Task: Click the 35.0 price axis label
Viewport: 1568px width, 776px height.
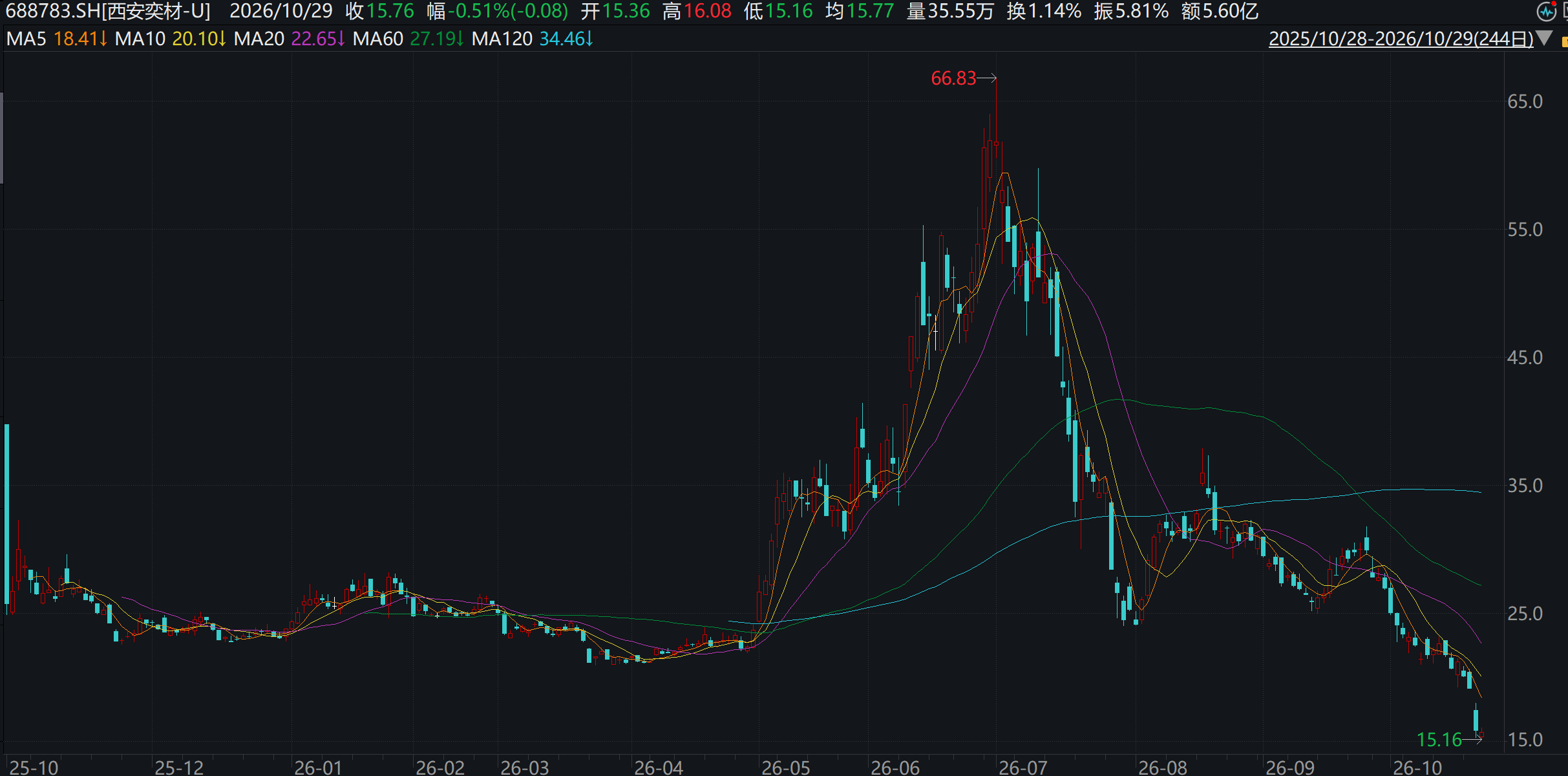Action: tap(1525, 486)
